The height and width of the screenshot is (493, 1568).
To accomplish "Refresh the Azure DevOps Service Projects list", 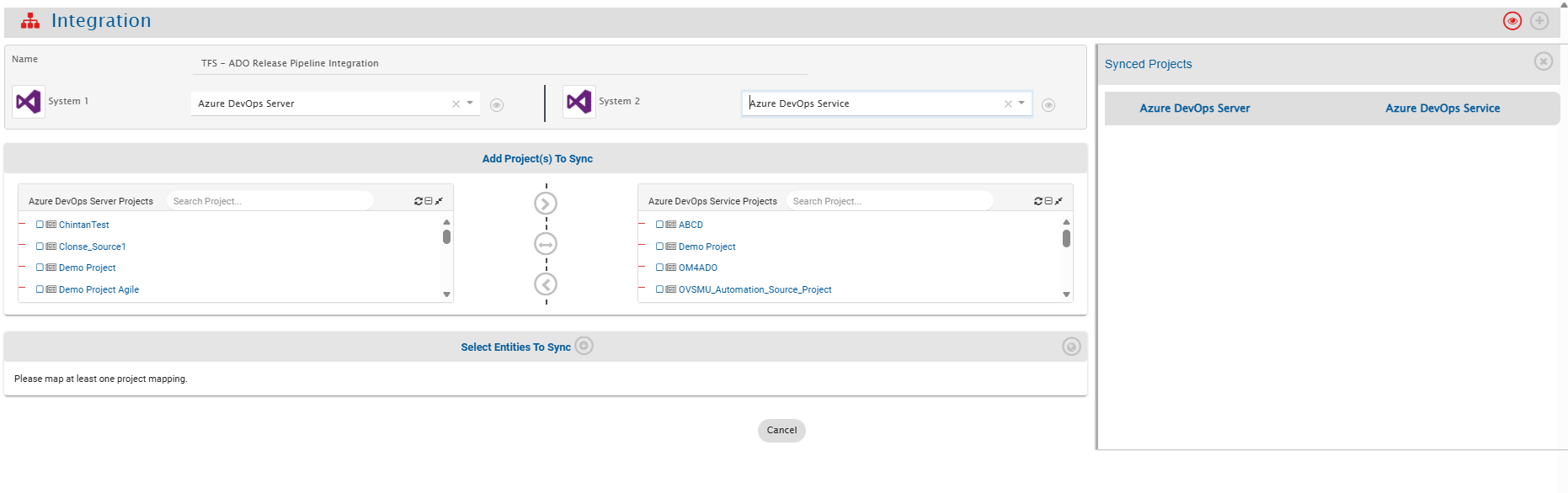I will pyautogui.click(x=1037, y=201).
